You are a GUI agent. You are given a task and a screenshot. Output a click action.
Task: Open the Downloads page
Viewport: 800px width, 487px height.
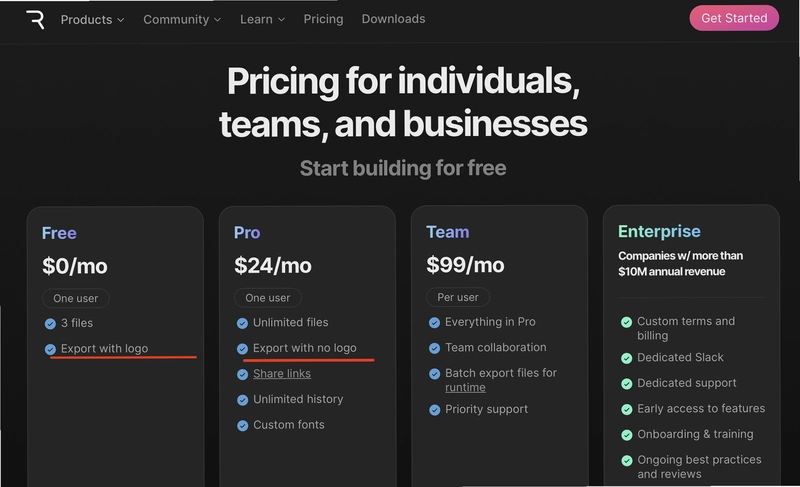pos(393,19)
